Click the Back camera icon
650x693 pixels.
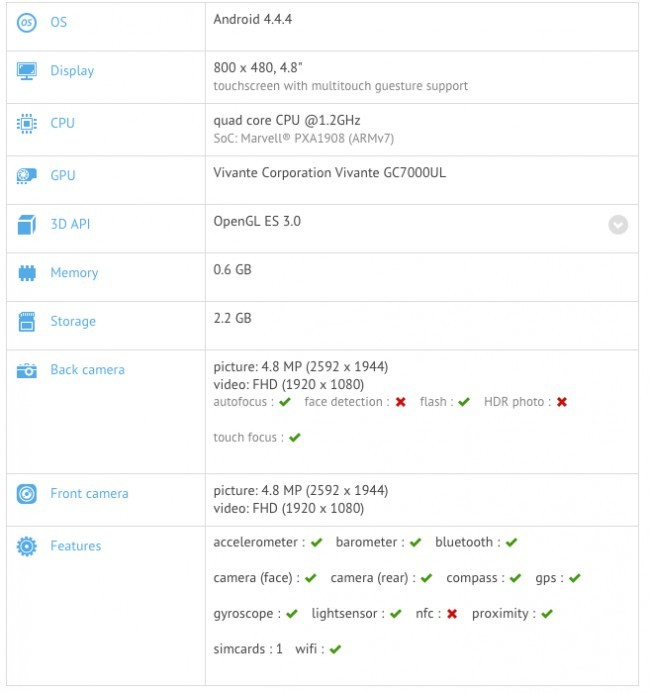[x=27, y=370]
